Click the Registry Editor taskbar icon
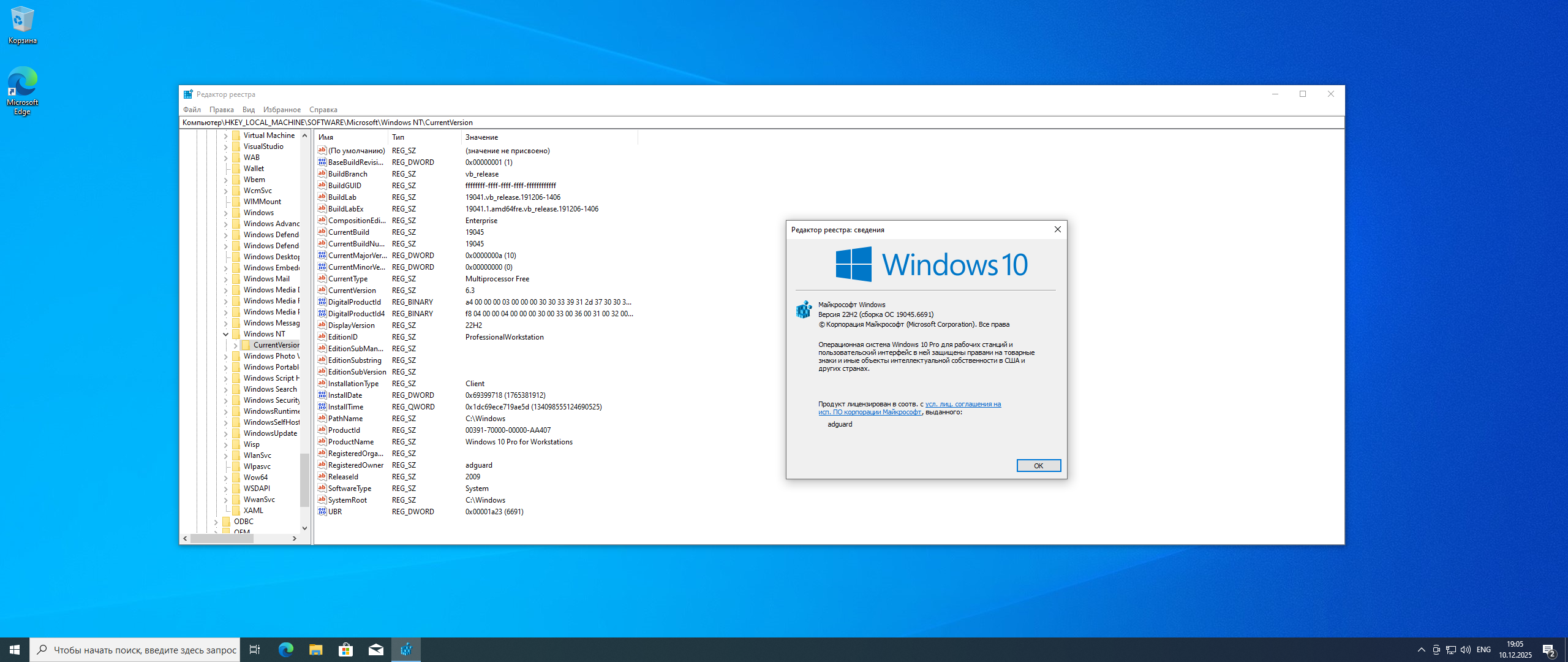Image resolution: width=1568 pixels, height=662 pixels. pyautogui.click(x=406, y=650)
